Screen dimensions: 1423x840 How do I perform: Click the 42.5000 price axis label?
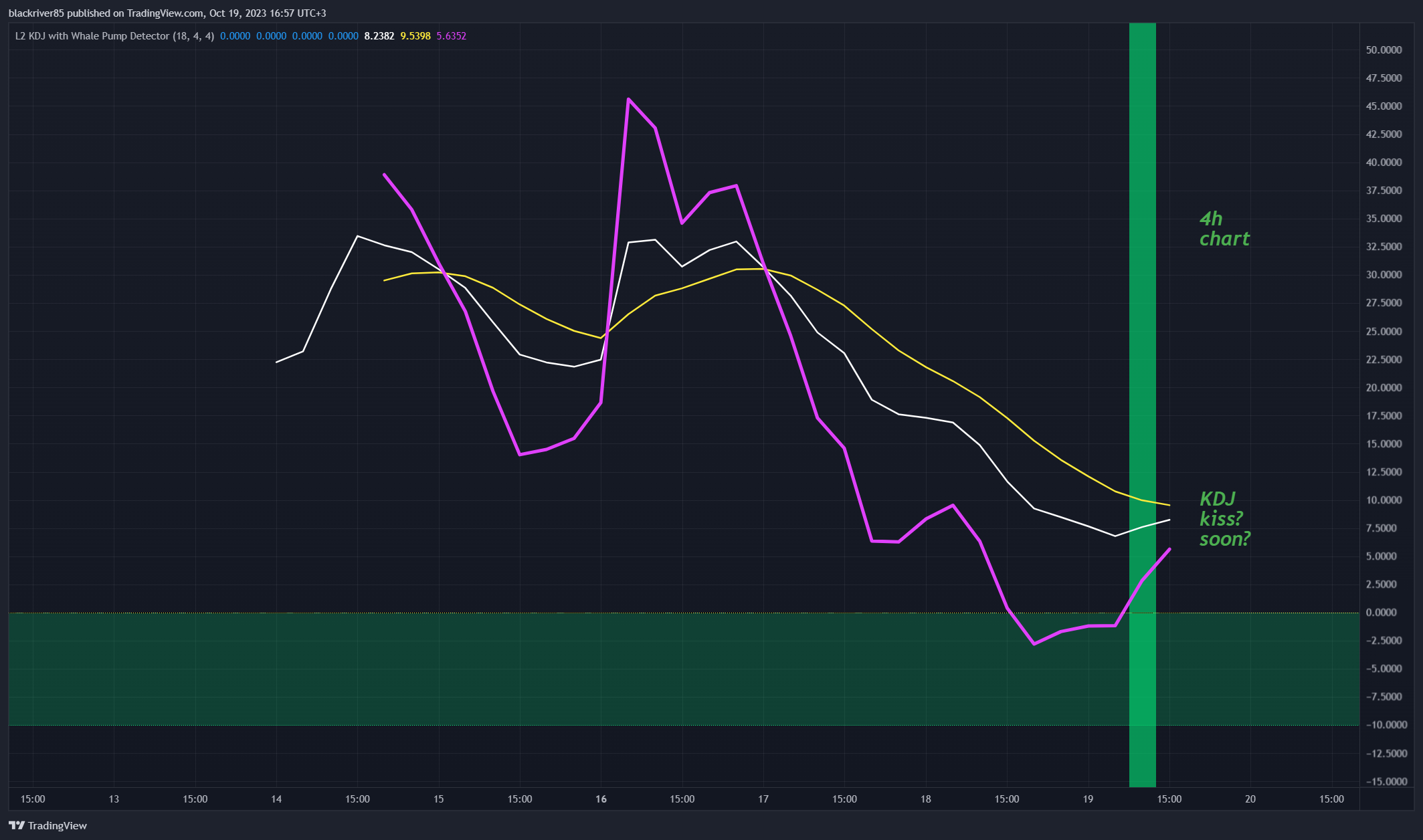point(1384,134)
